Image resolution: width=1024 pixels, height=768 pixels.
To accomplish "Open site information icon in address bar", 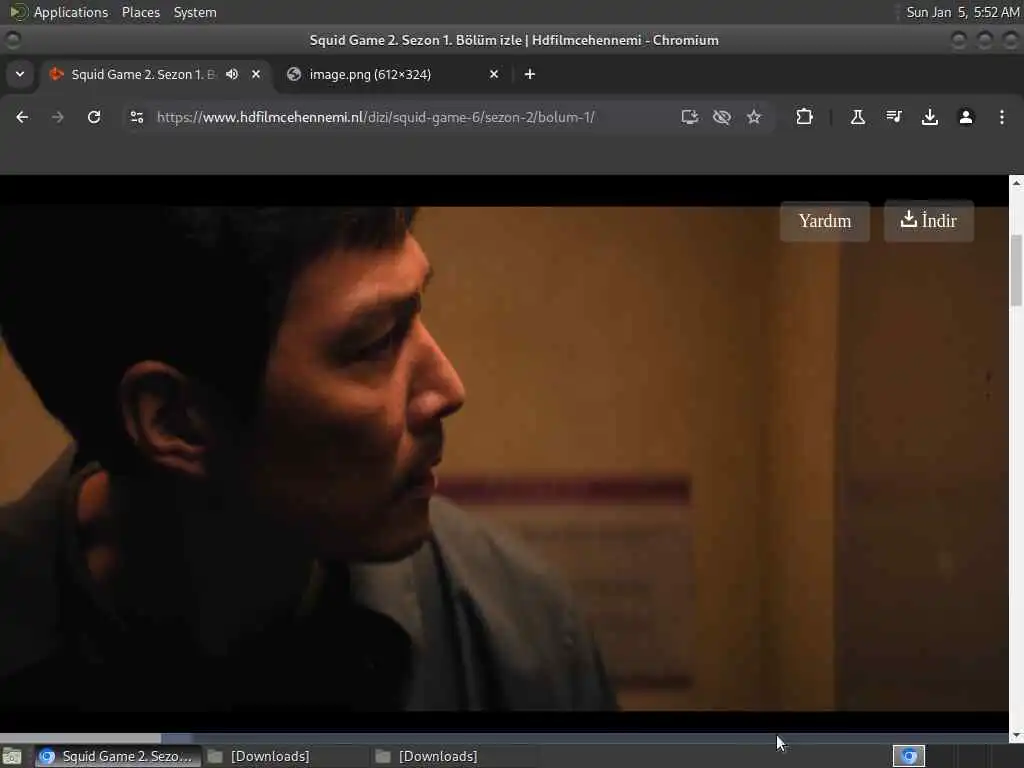I will click(136, 117).
